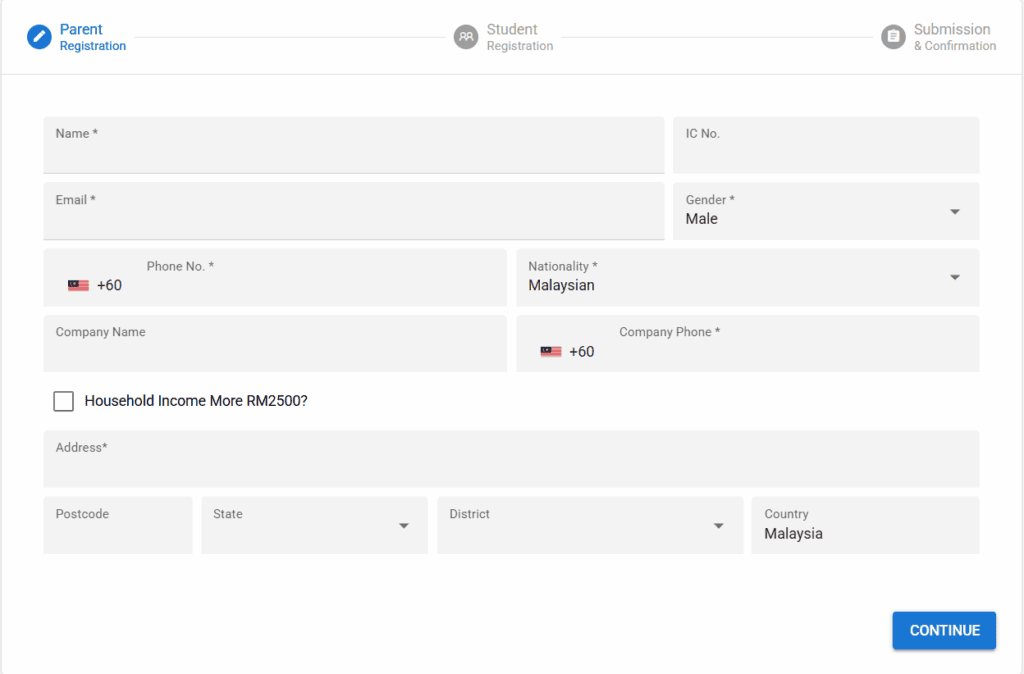Focus the Postcode input field
Screen dimensions: 1024x674
(x=118, y=525)
